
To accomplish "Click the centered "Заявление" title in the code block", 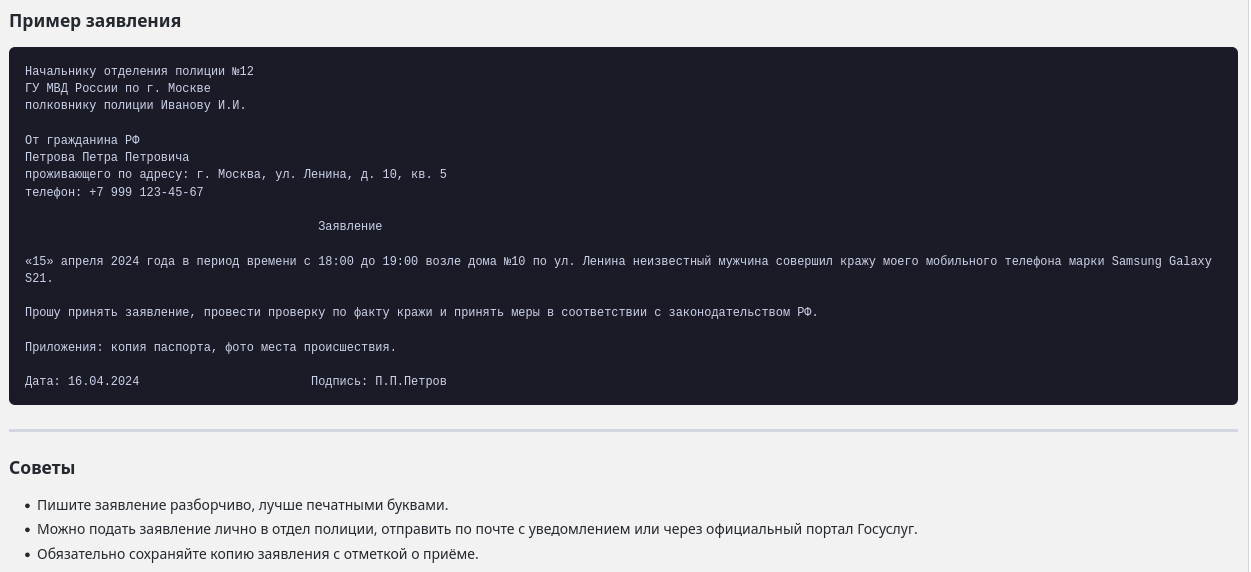I will (350, 227).
